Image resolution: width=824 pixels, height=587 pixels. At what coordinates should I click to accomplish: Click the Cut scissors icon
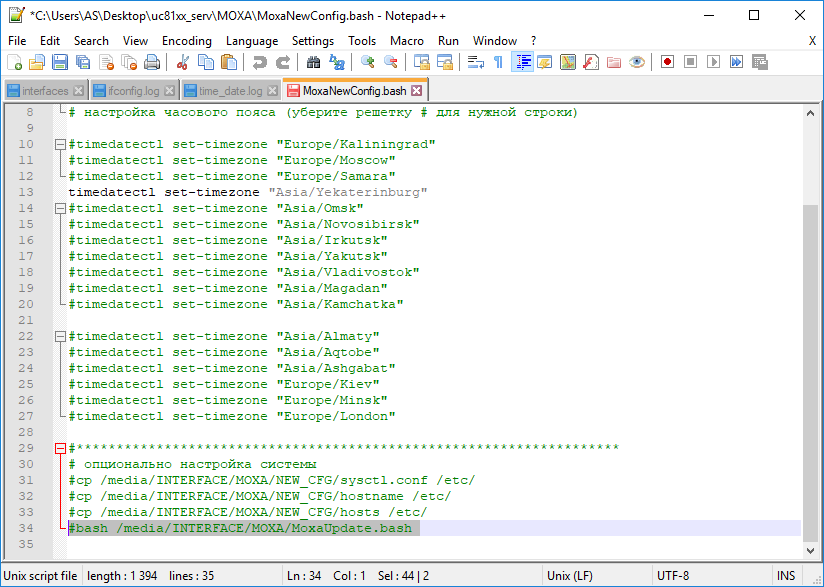pos(183,62)
